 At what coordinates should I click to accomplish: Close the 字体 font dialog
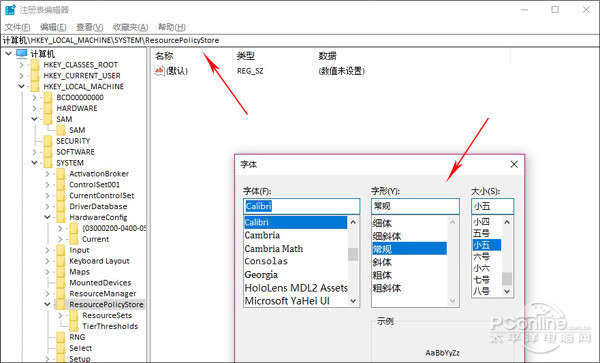click(514, 164)
